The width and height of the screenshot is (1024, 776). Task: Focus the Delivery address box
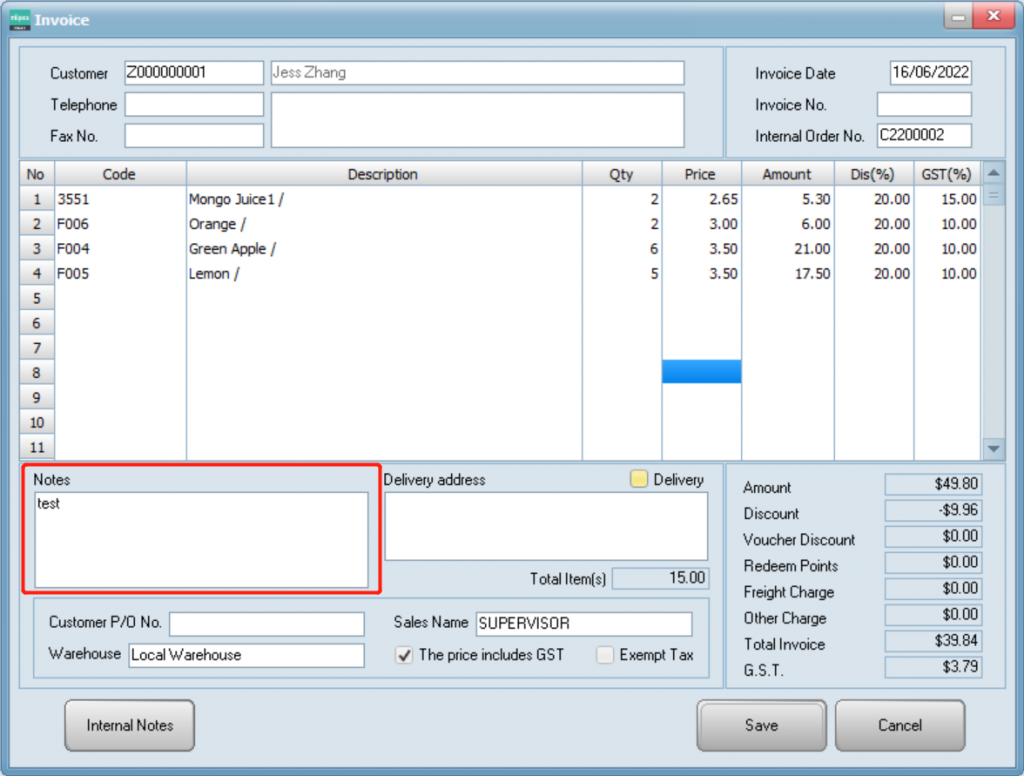546,526
